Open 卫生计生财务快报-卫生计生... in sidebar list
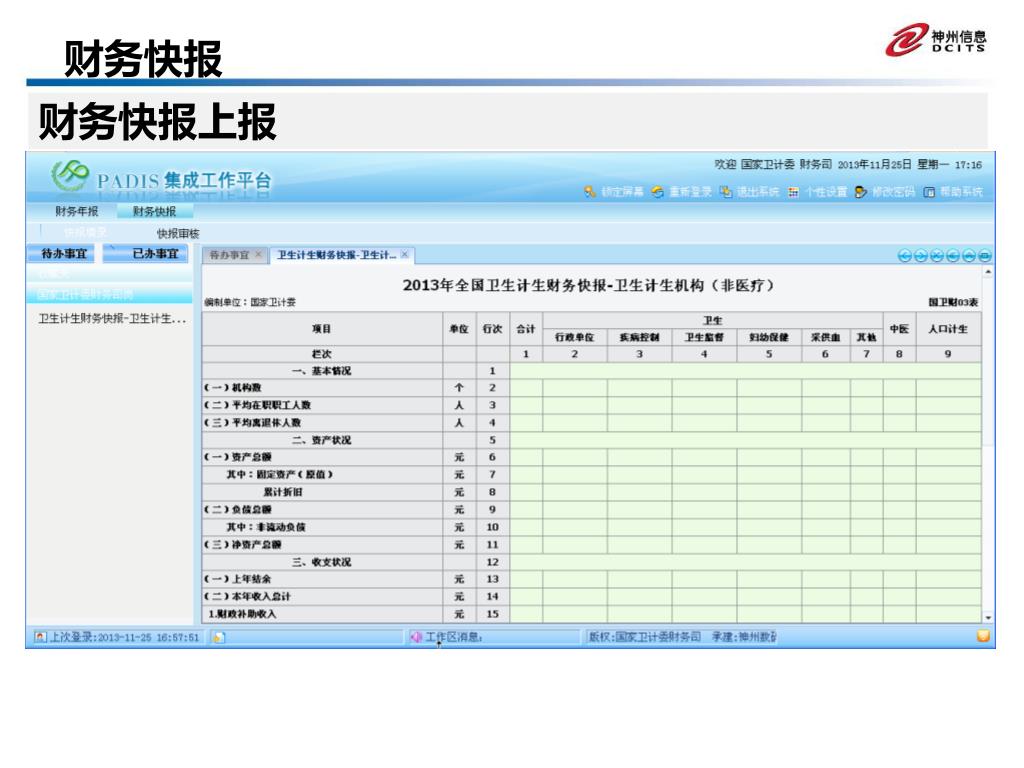This screenshot has width=1024, height=768. [112, 319]
